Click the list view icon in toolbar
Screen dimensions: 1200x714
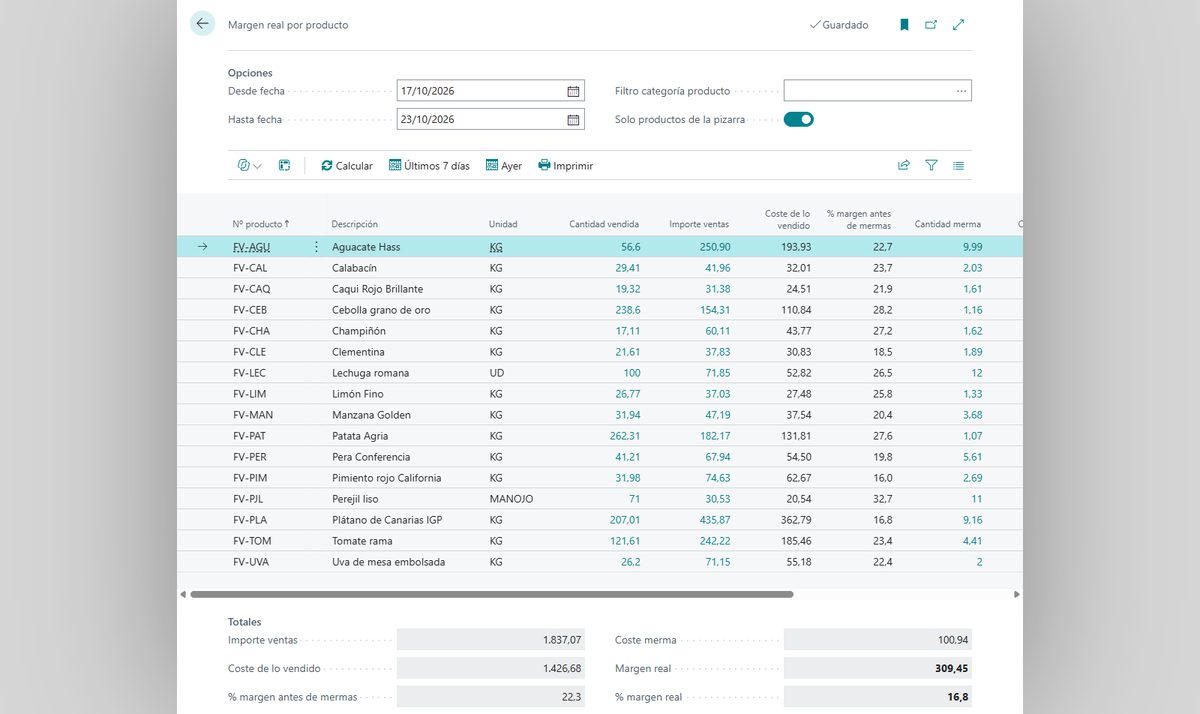click(959, 166)
